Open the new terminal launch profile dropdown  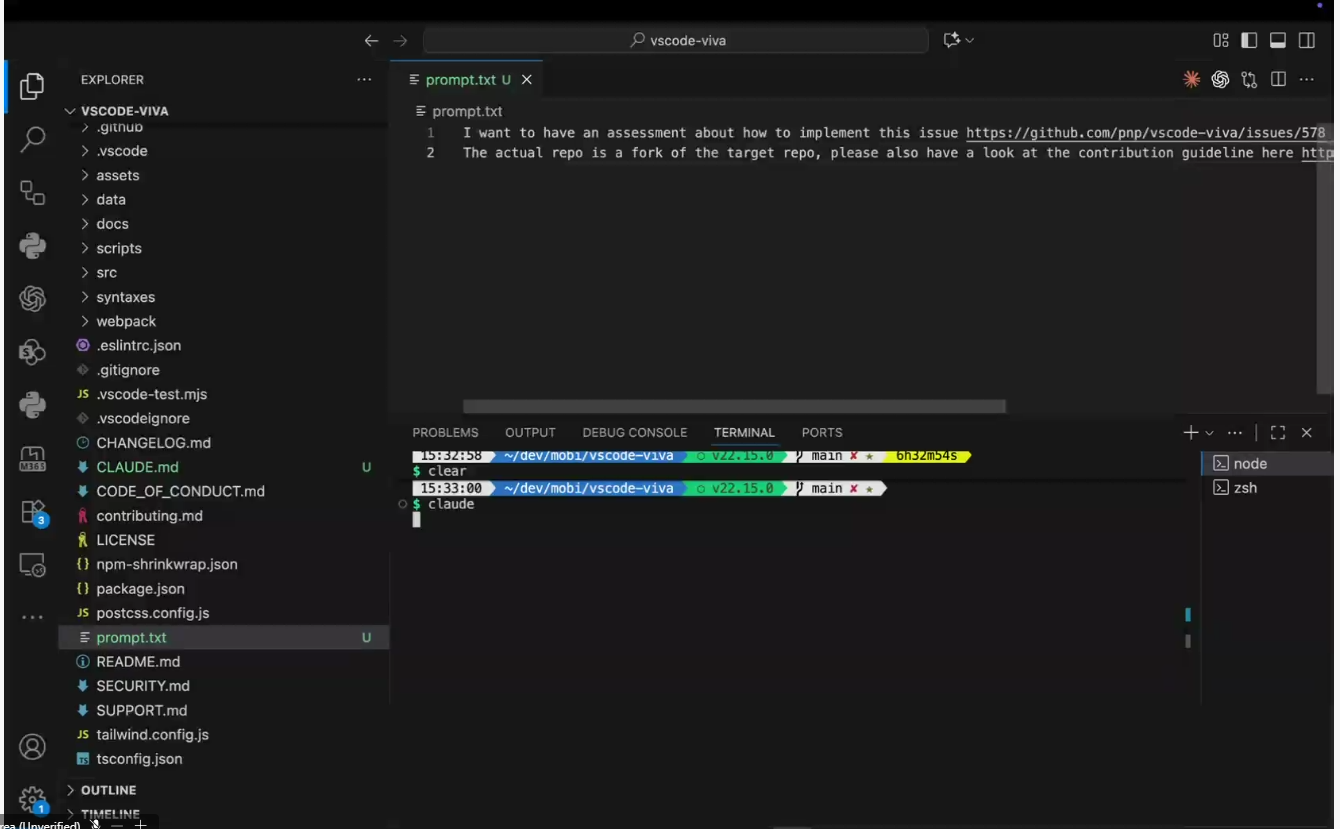pos(1210,433)
